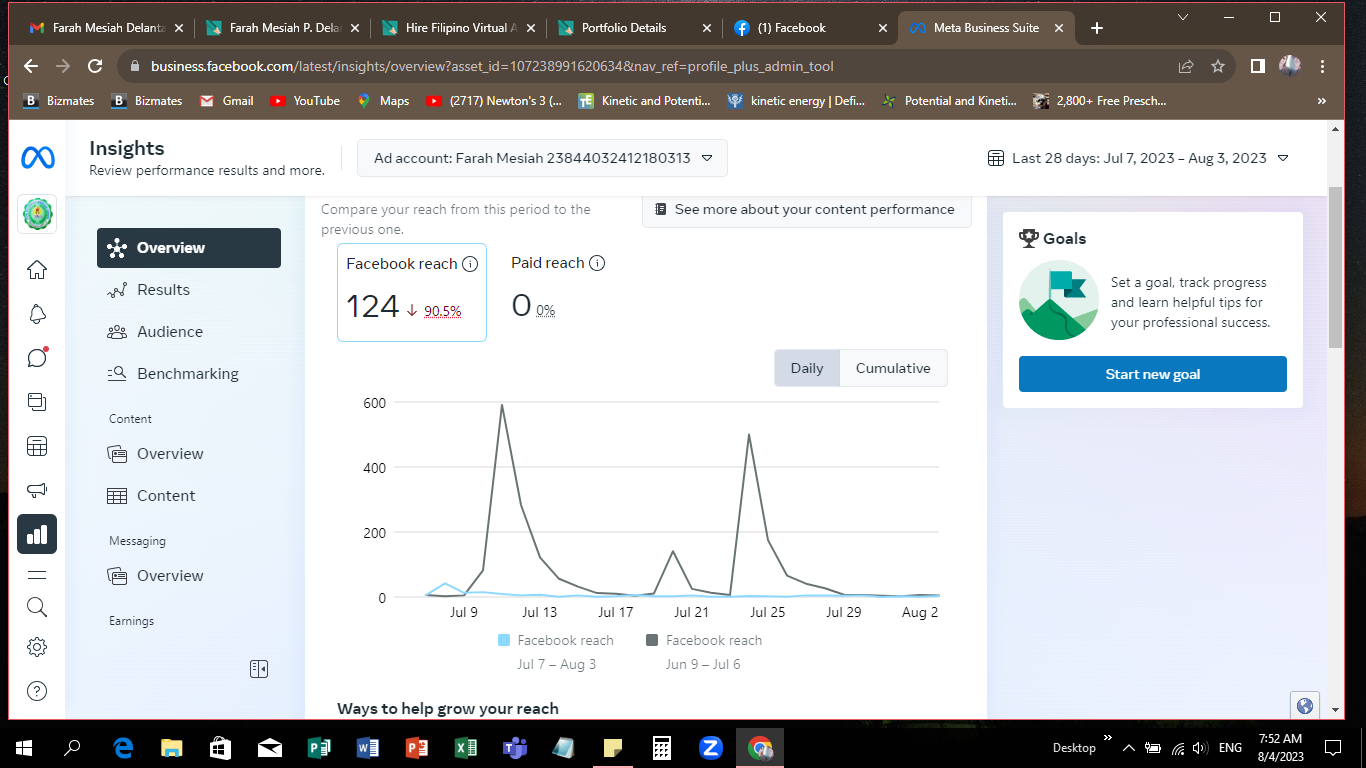Click the Start new goal button
The height and width of the screenshot is (768, 1366).
coord(1153,374)
